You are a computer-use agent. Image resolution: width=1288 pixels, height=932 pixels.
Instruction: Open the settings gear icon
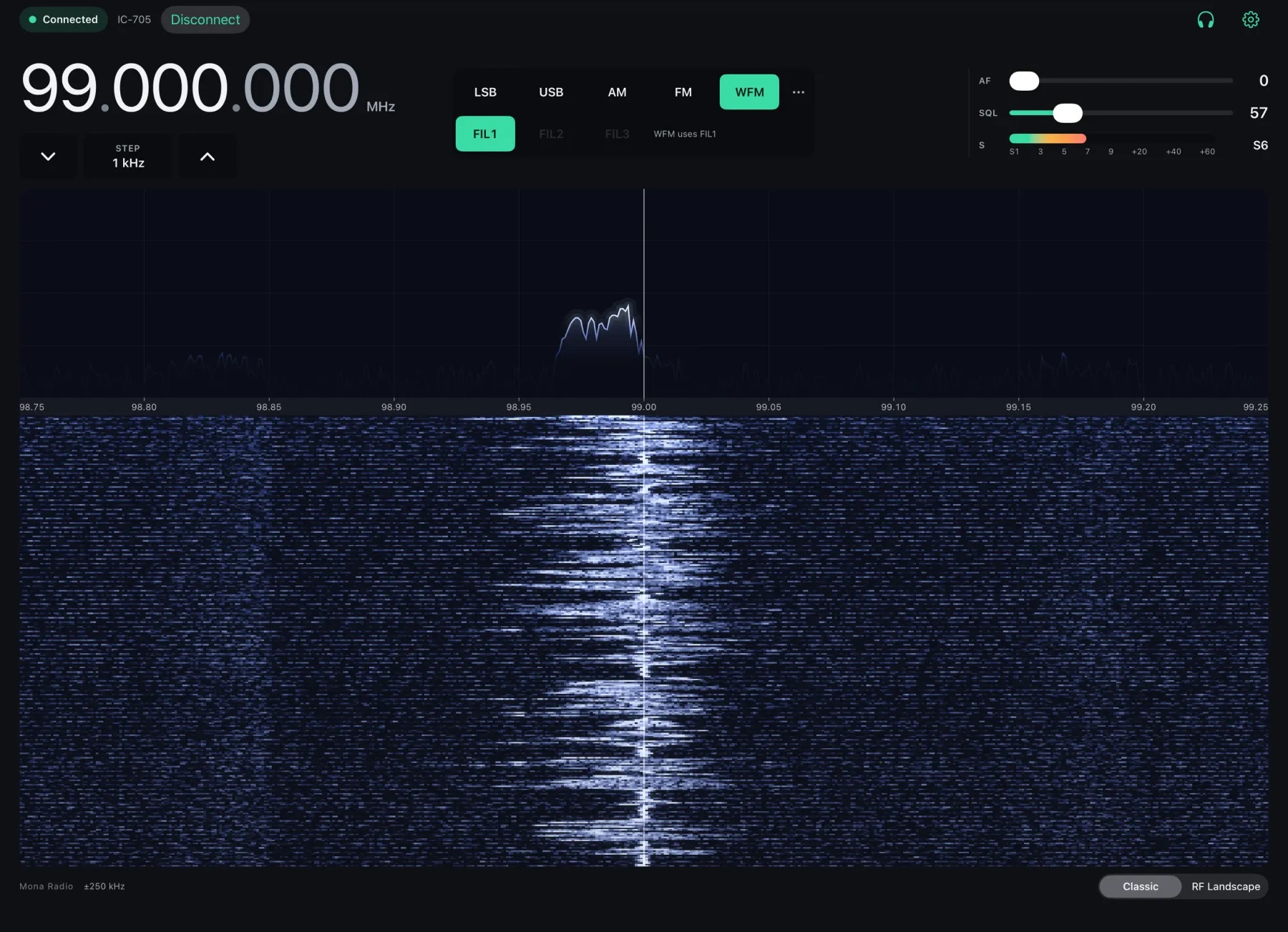point(1251,20)
